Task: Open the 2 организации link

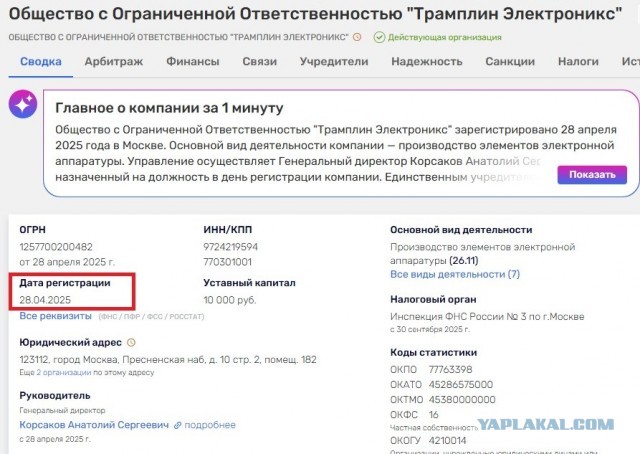Action: 64,372
